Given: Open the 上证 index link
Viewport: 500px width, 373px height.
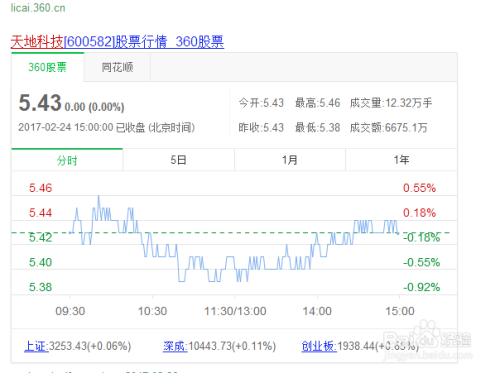Looking at the screenshot, I should 36,346.
